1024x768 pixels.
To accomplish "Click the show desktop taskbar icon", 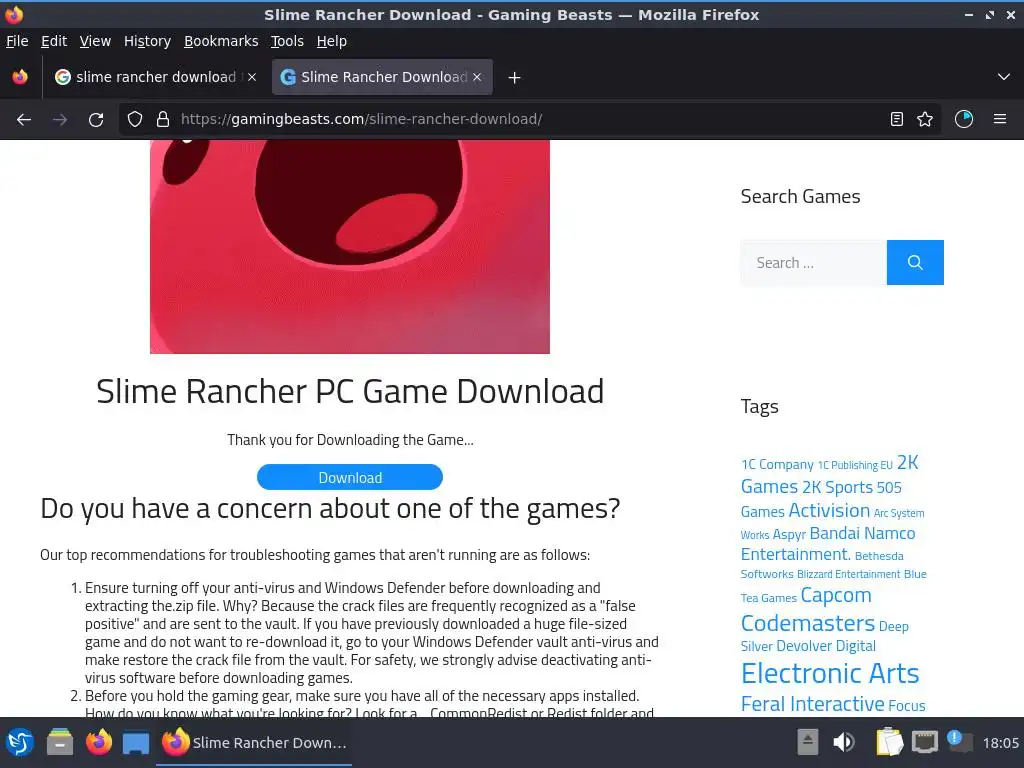I will pos(136,743).
